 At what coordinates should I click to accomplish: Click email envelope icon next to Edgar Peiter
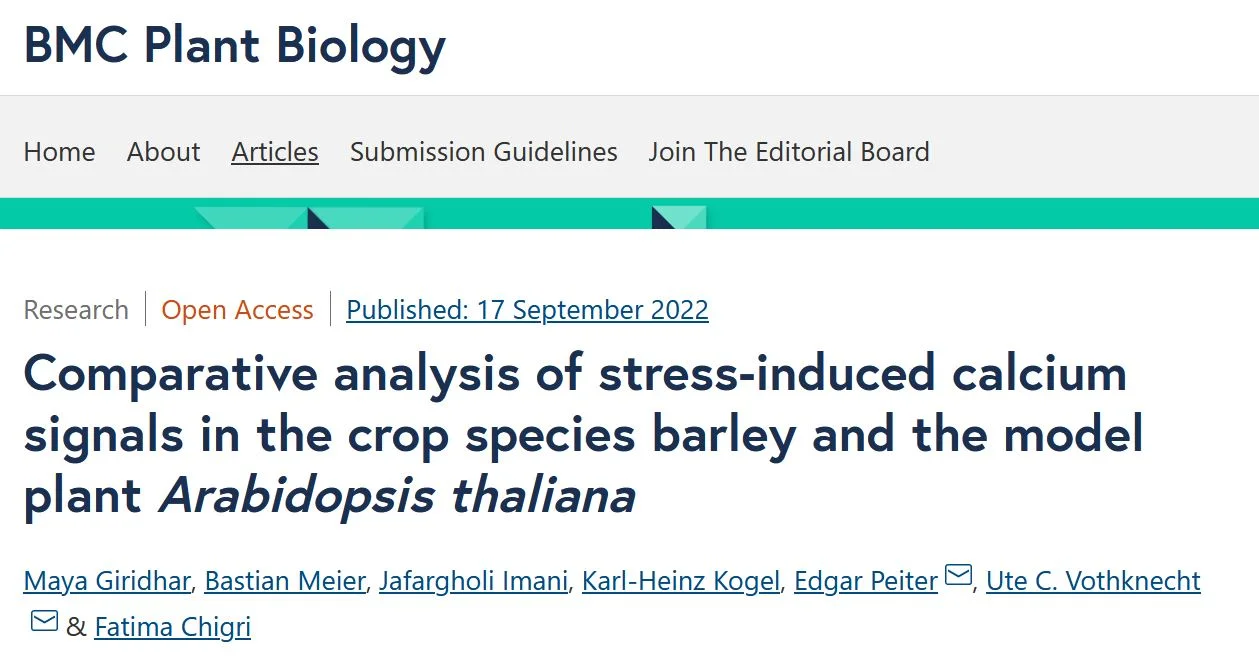[958, 576]
